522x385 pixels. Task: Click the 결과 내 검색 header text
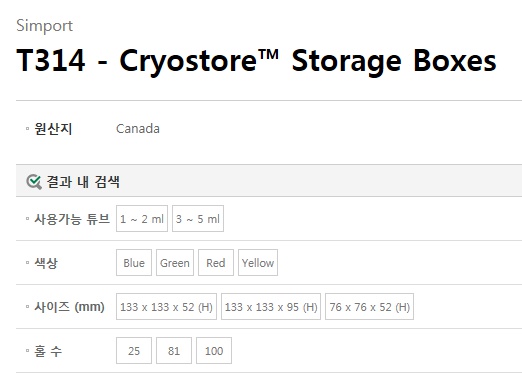(x=83, y=182)
